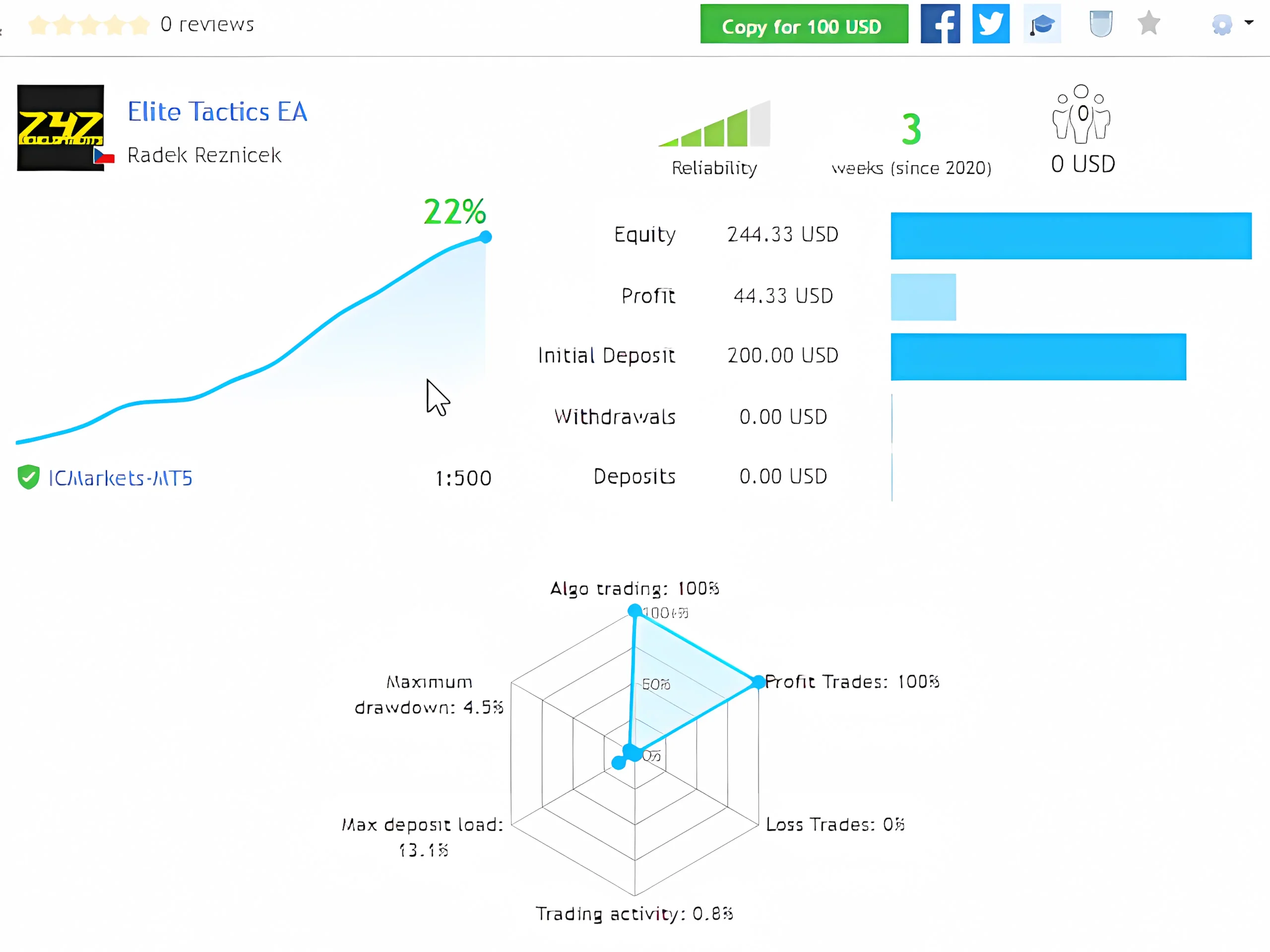Open the gear settings dropdown
Viewport: 1270px width, 952px height.
click(1222, 25)
